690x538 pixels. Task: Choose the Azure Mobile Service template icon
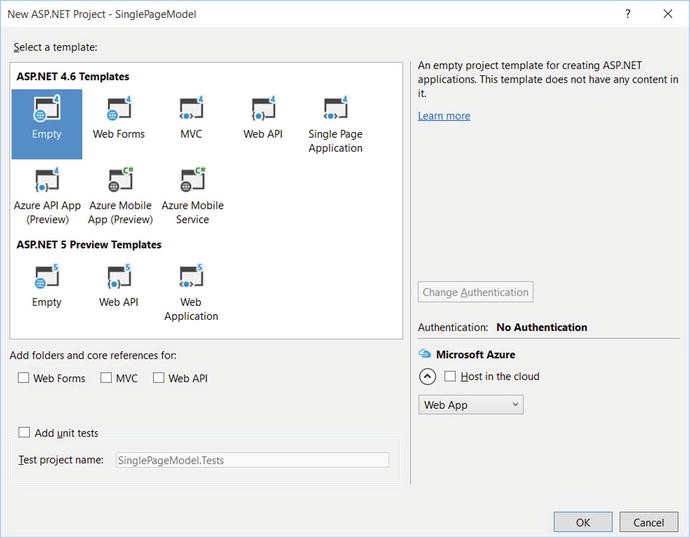[192, 180]
